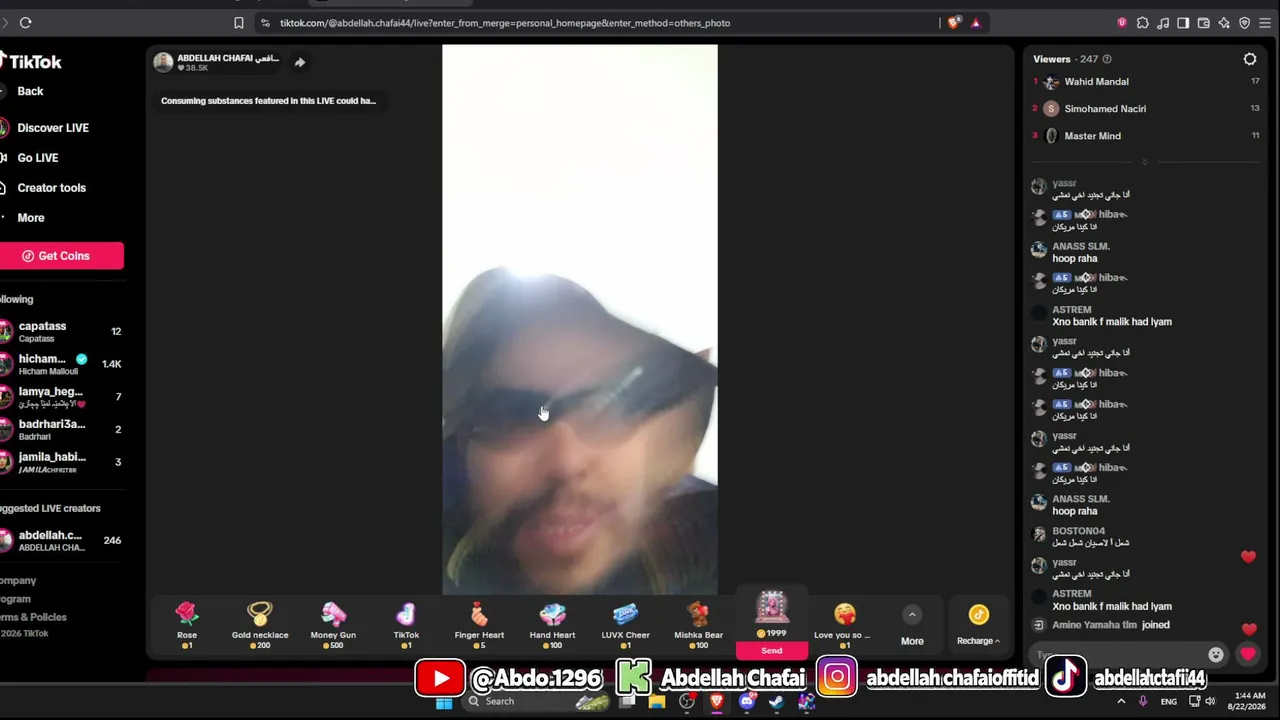Open Hicham Mallouli following live

click(x=62, y=364)
